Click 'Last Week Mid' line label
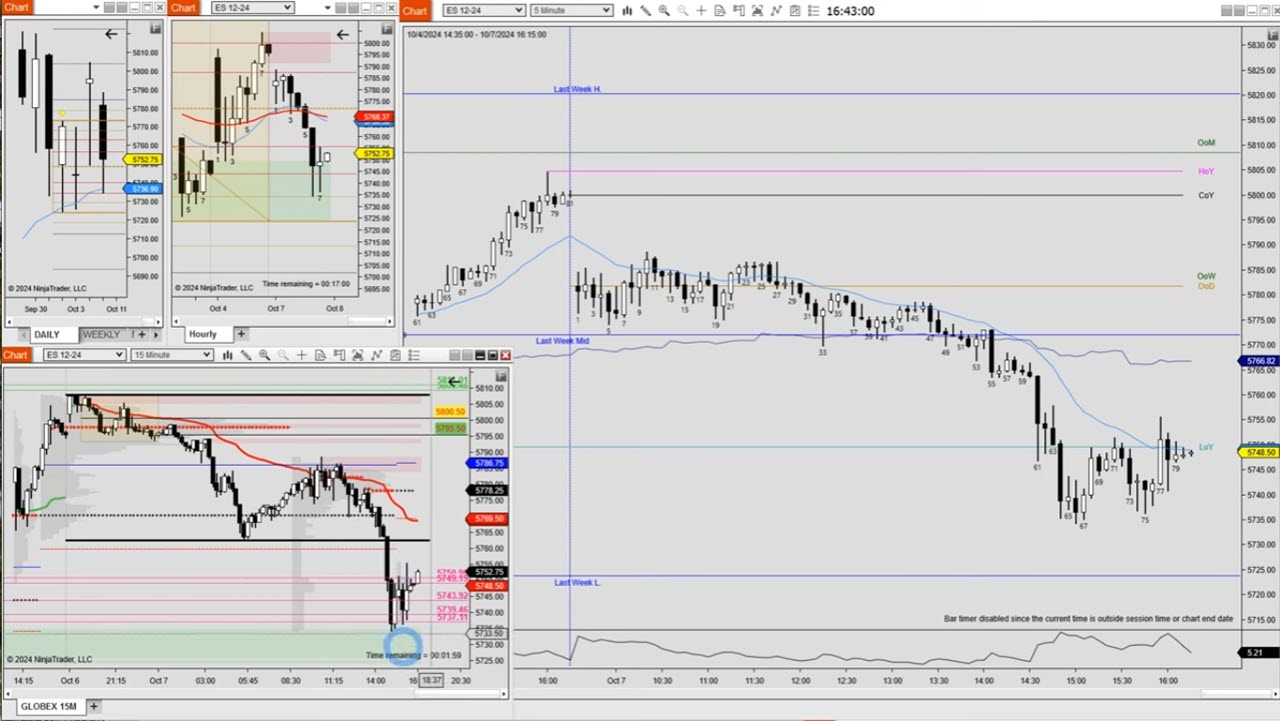The width and height of the screenshot is (1280, 721). pyautogui.click(x=561, y=341)
